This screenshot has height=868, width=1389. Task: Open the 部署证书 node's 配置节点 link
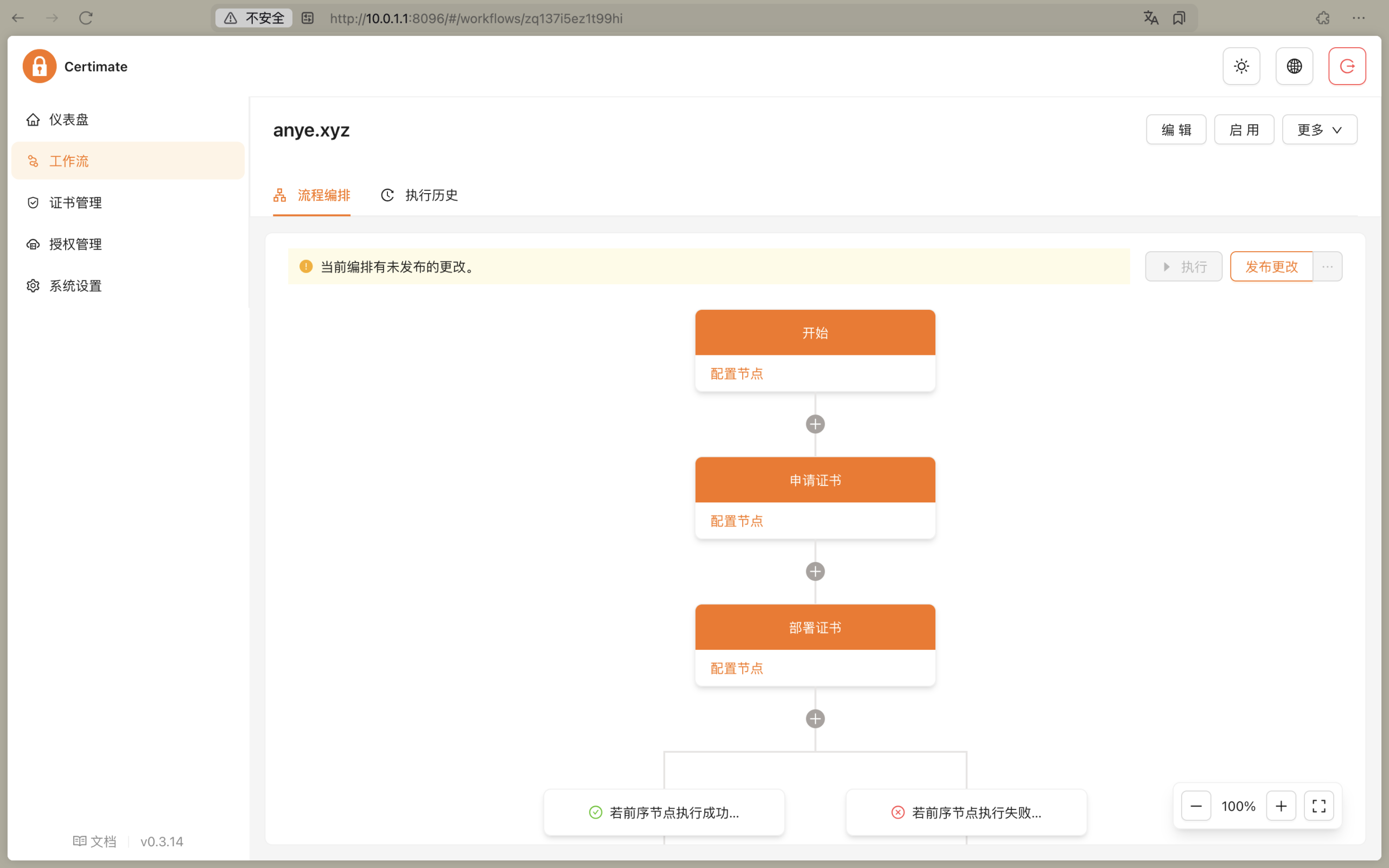point(737,668)
